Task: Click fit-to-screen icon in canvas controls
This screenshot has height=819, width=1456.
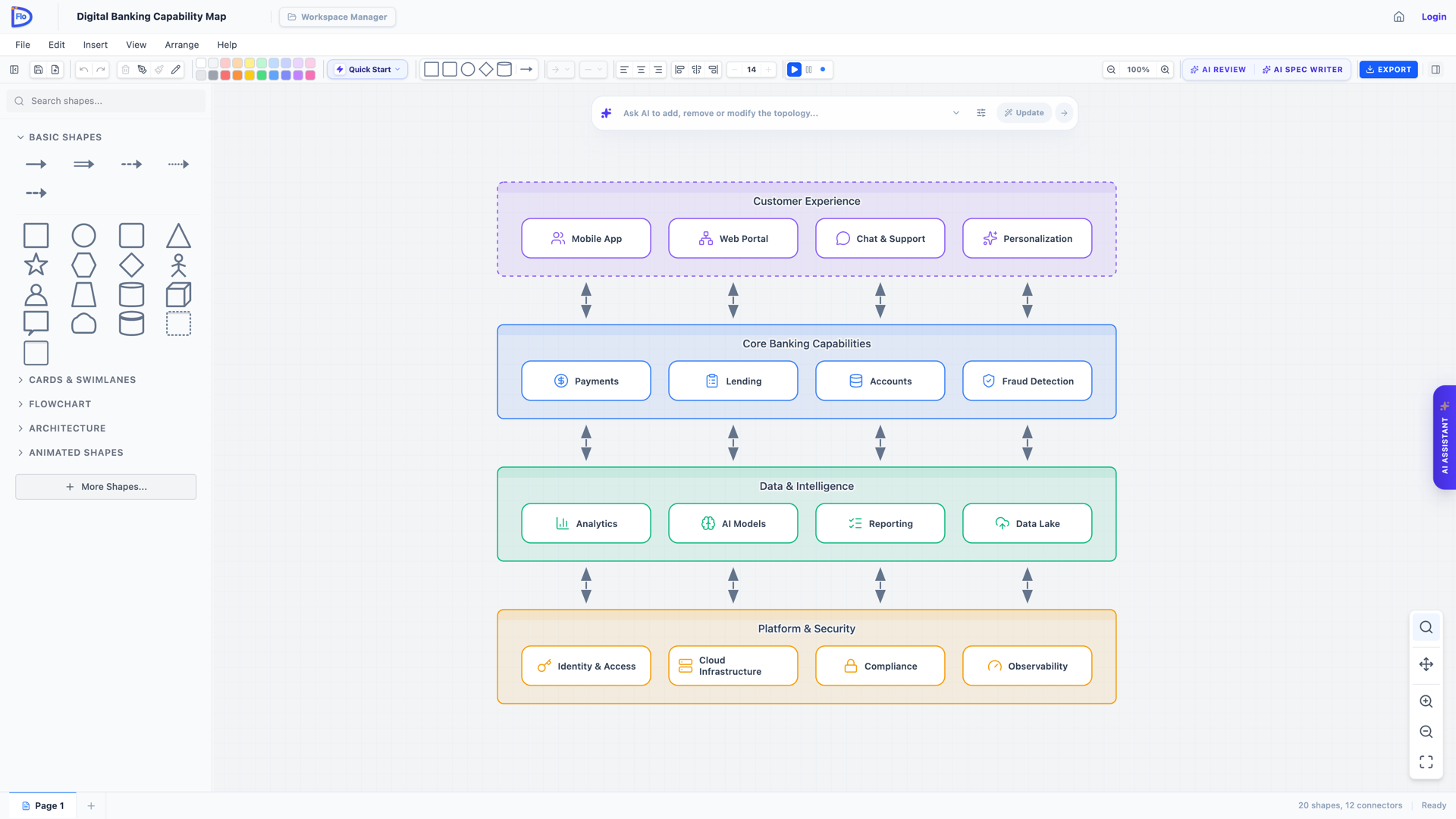Action: [x=1426, y=761]
